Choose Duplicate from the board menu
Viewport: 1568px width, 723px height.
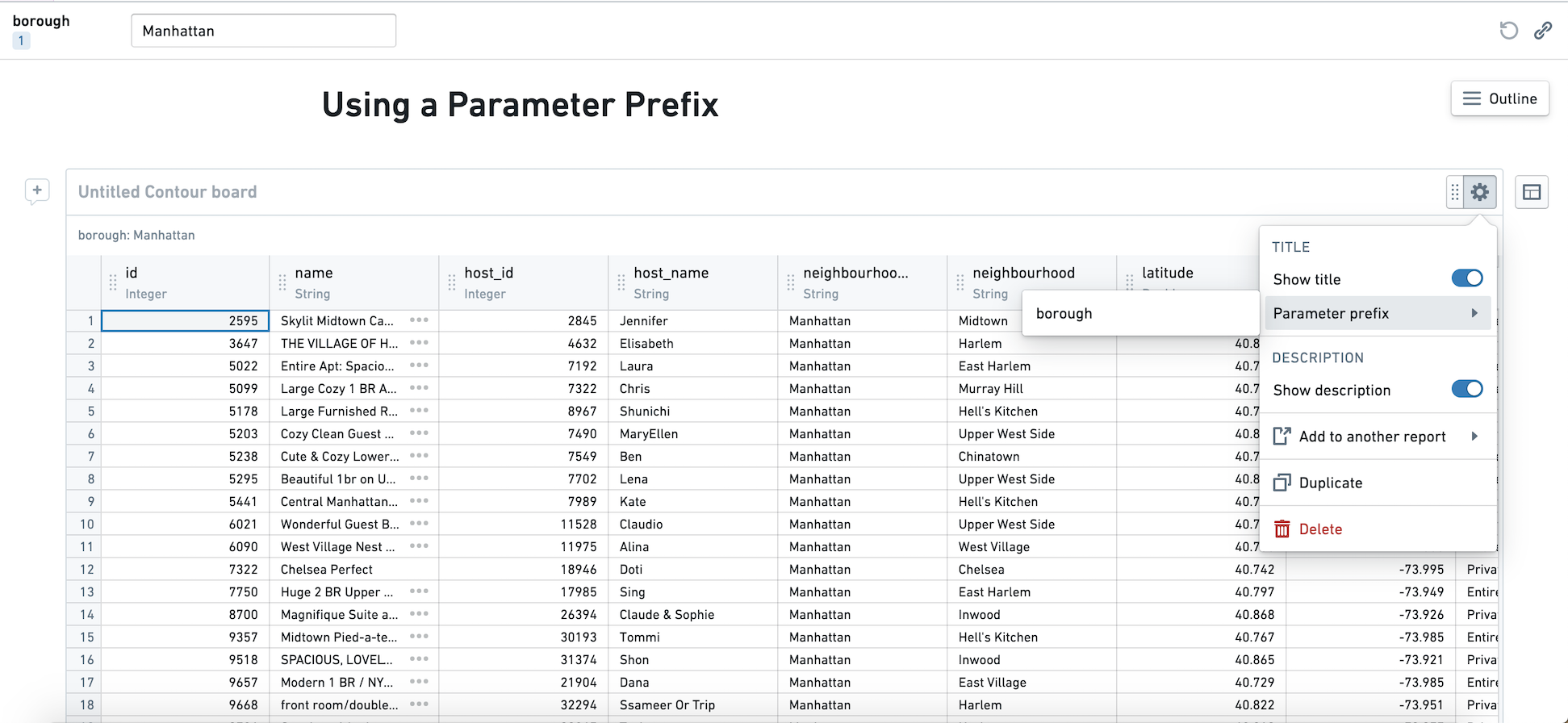1378,483
